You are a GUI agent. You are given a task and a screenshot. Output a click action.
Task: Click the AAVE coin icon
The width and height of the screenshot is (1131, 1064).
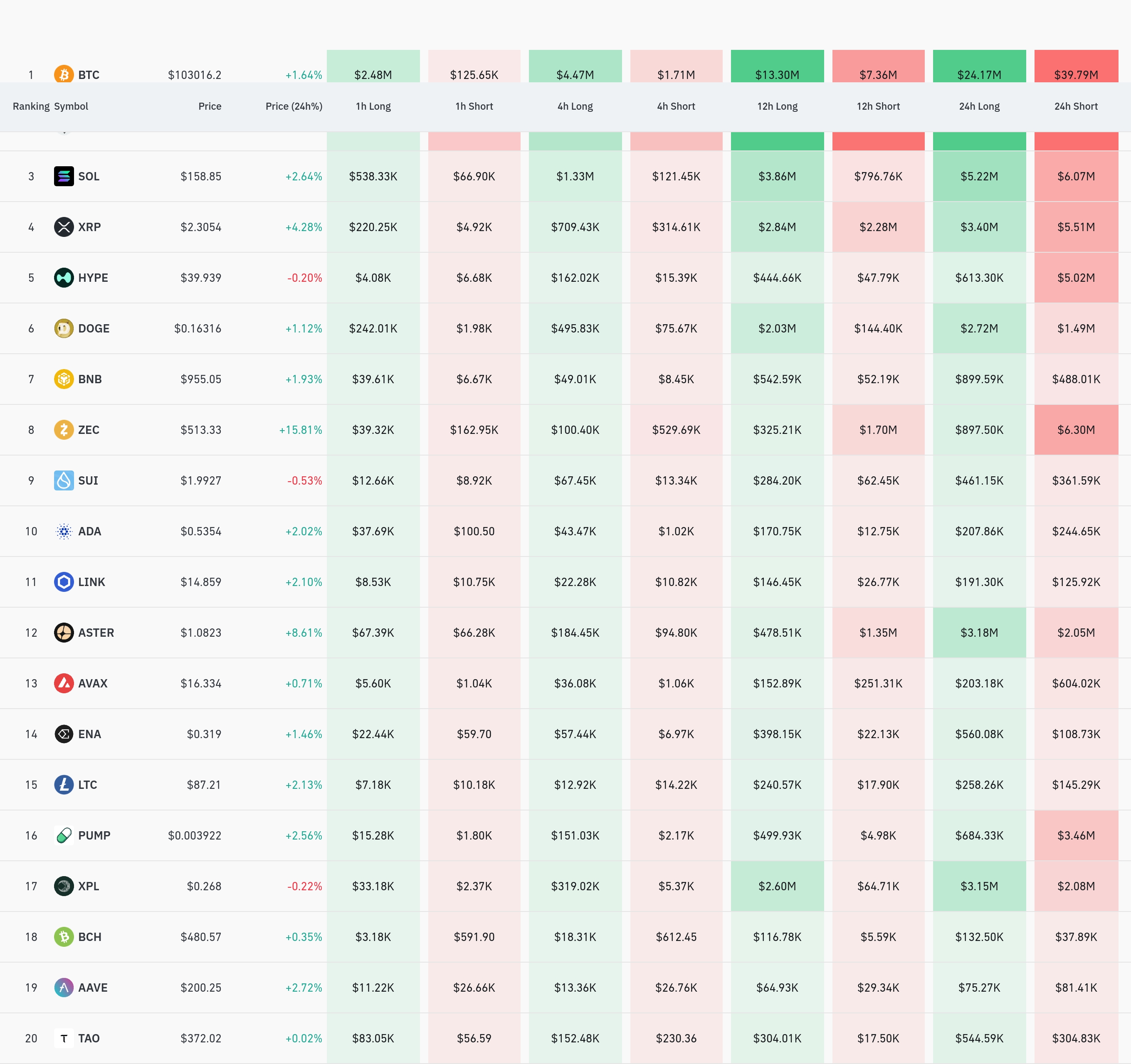pos(64,987)
